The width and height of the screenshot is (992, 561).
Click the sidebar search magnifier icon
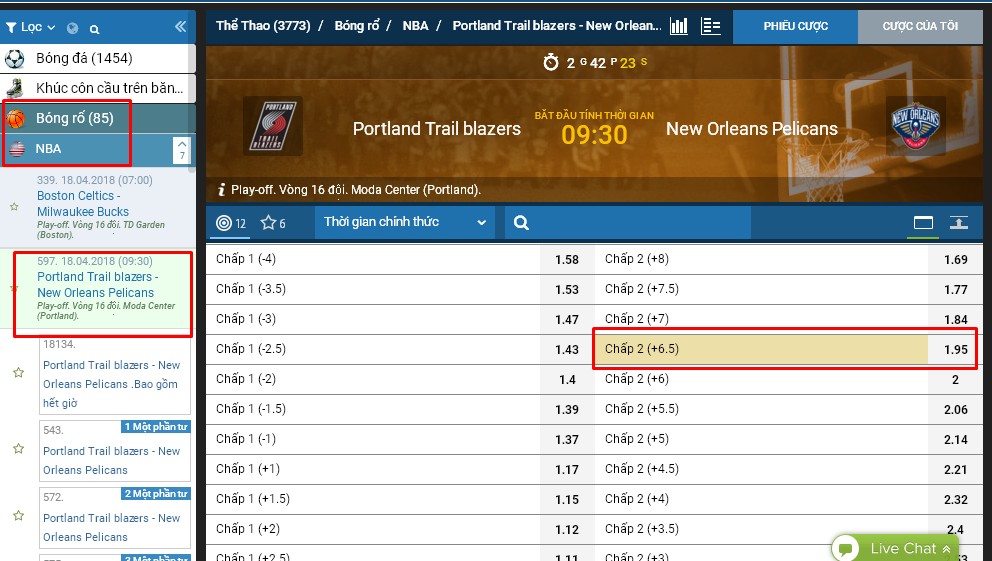click(94, 28)
